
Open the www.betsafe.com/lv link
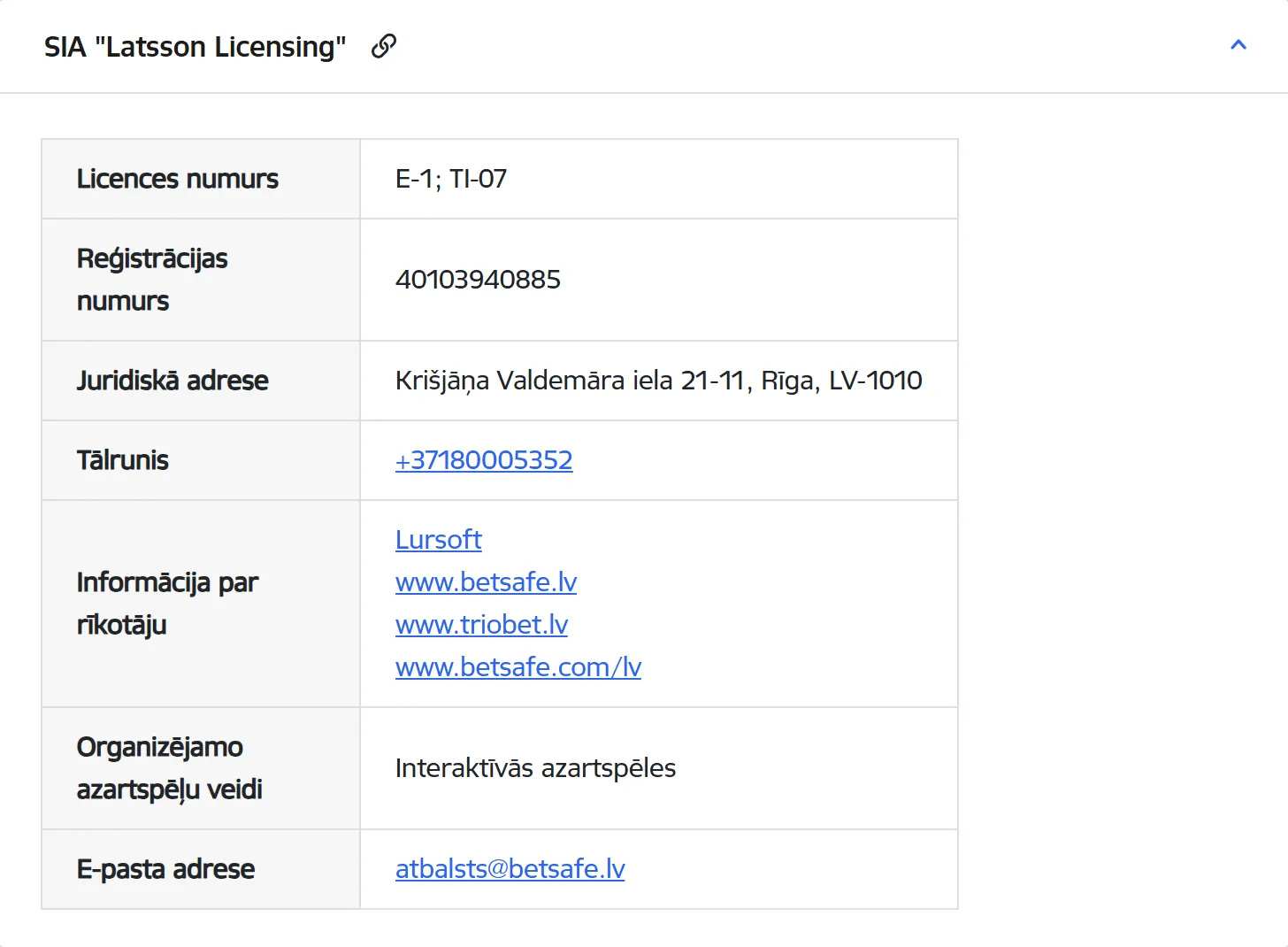click(518, 667)
